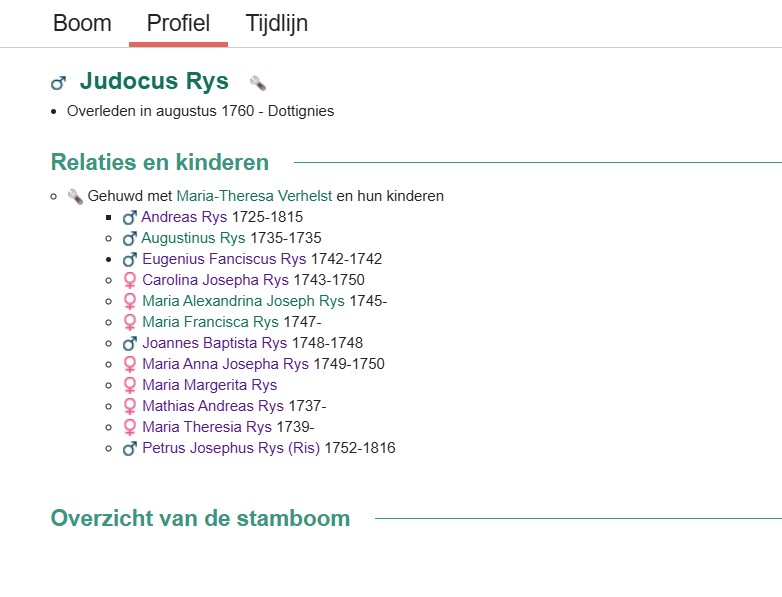Click the male icon before Petrus Josephus Rys
This screenshot has width=782, height=597.
pyautogui.click(x=129, y=448)
